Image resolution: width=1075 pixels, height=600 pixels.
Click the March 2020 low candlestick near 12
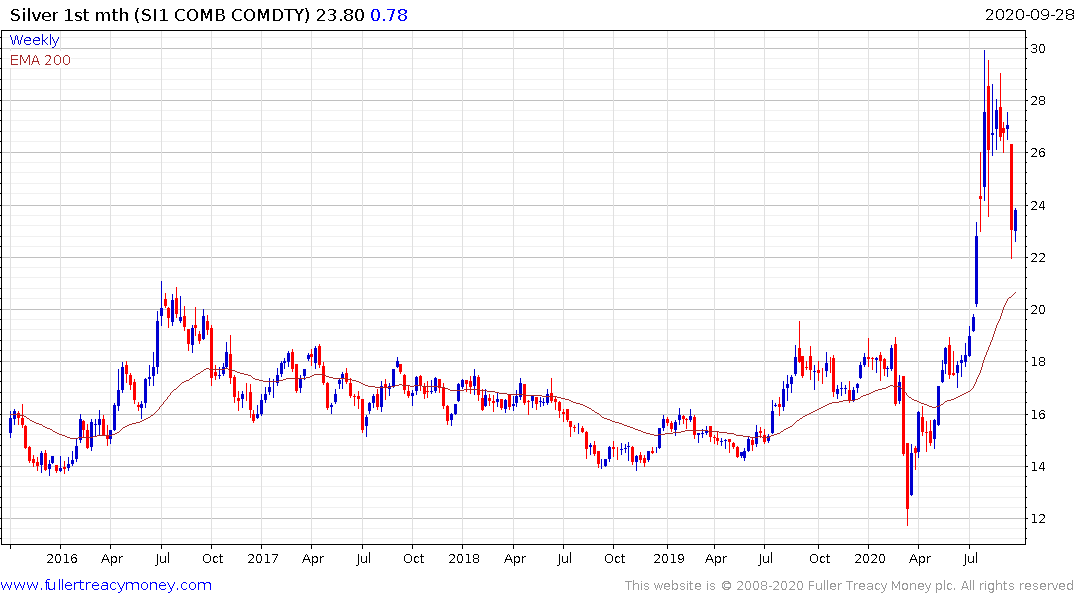tap(908, 485)
